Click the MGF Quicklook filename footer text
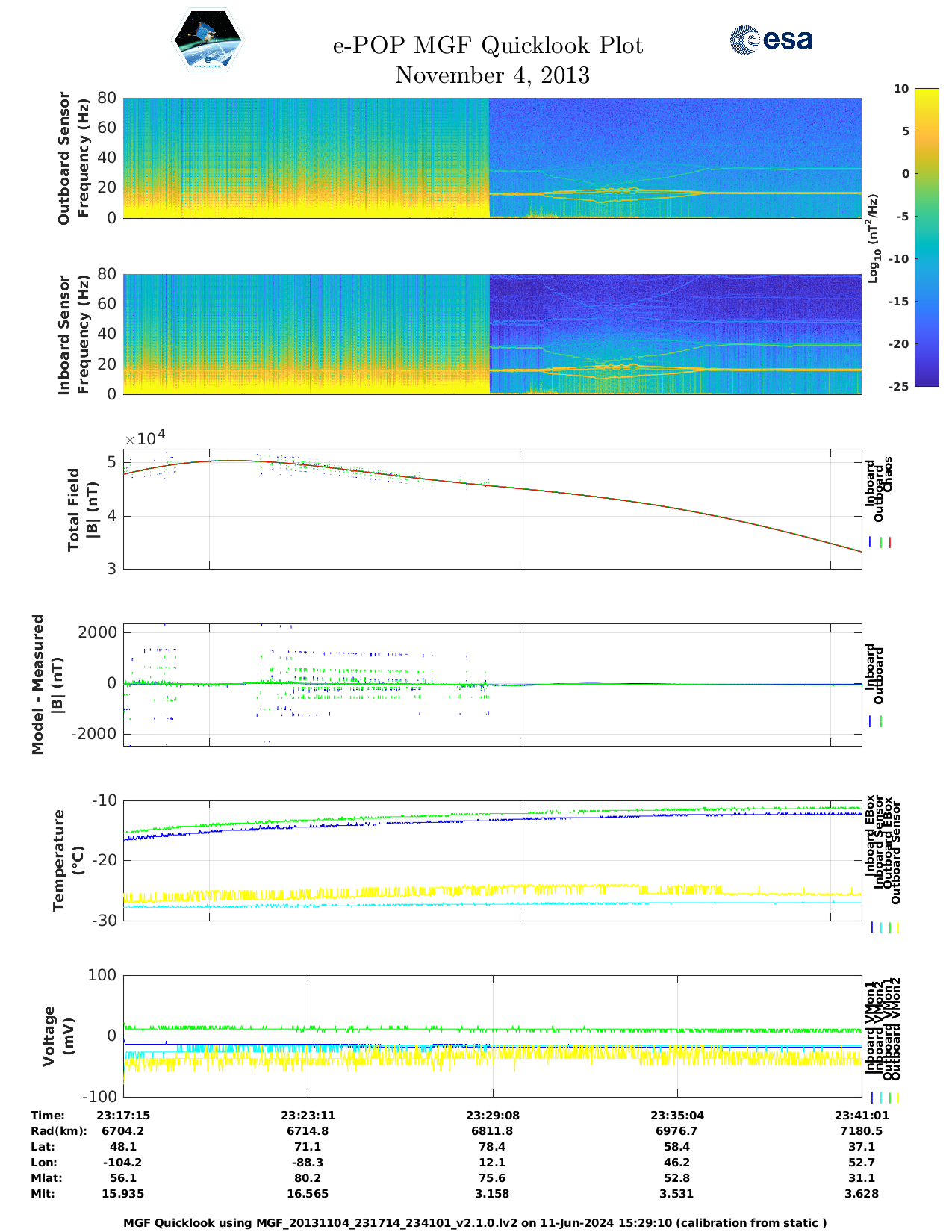The height and width of the screenshot is (1232, 952). [x=475, y=1223]
